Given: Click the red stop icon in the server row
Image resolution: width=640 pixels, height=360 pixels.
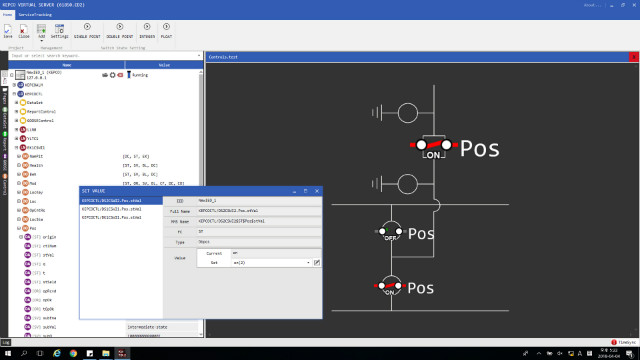Looking at the screenshot, I should pos(120,75).
